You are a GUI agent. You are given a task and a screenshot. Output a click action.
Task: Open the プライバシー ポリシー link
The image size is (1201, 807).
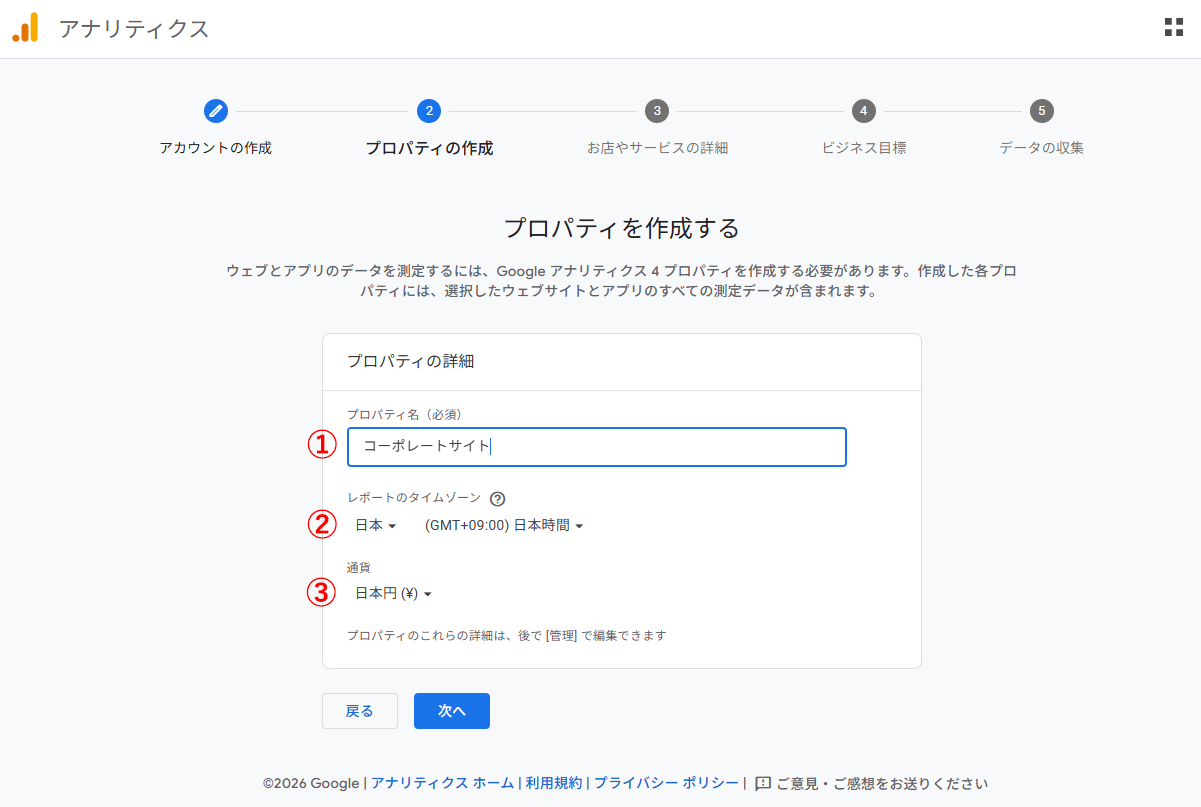click(x=666, y=783)
